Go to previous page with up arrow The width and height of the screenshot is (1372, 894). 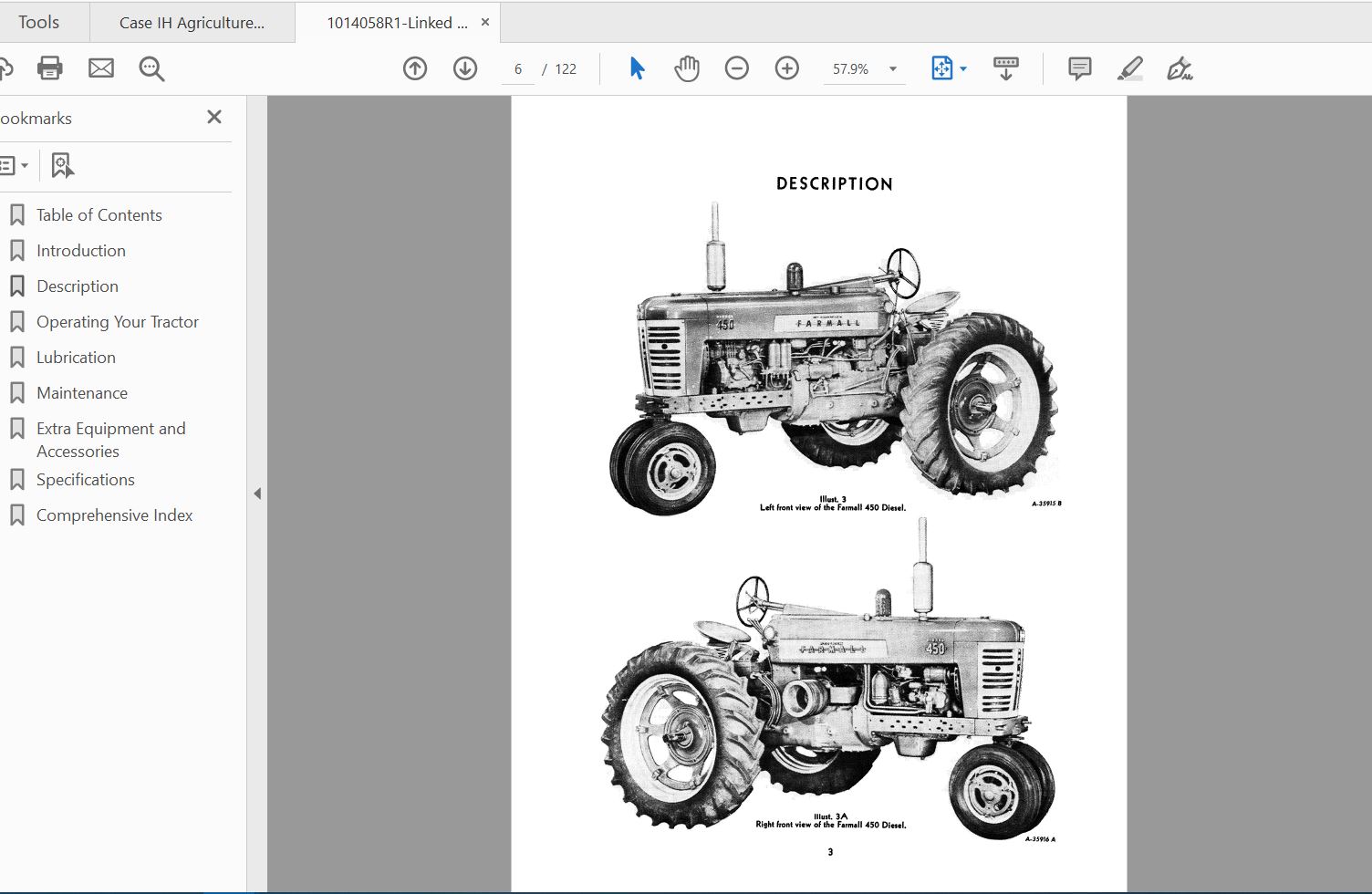[415, 68]
